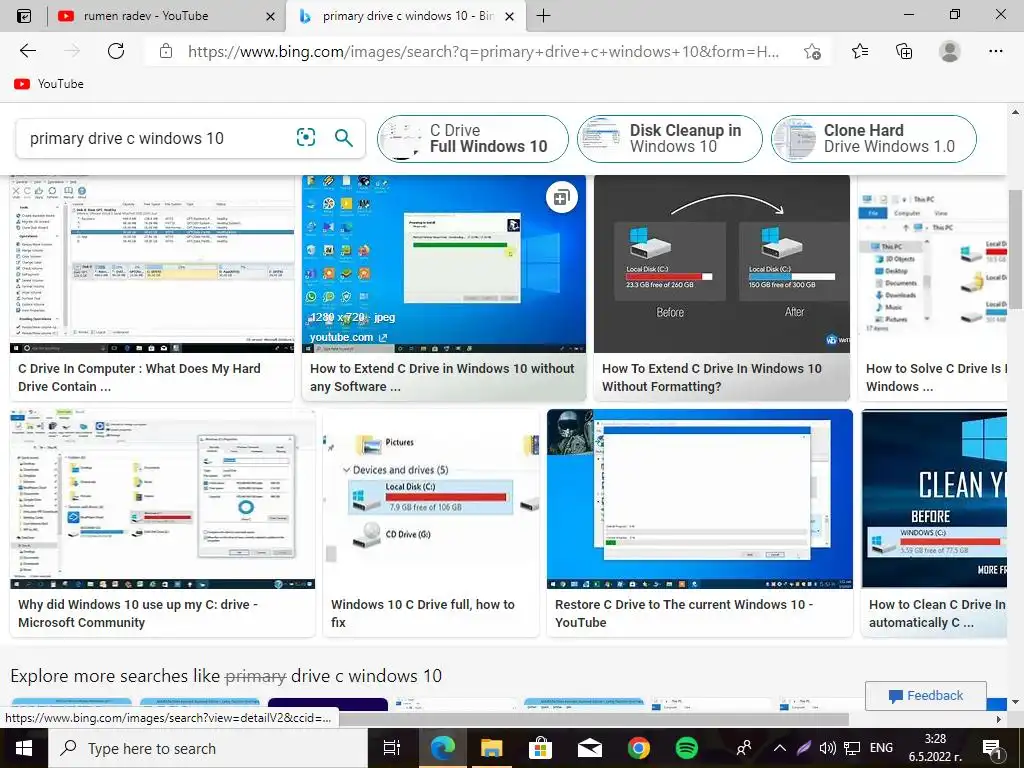Select Clone Hard Drive Windows 1.0 suggestion
This screenshot has width=1024, height=768.
(x=874, y=138)
